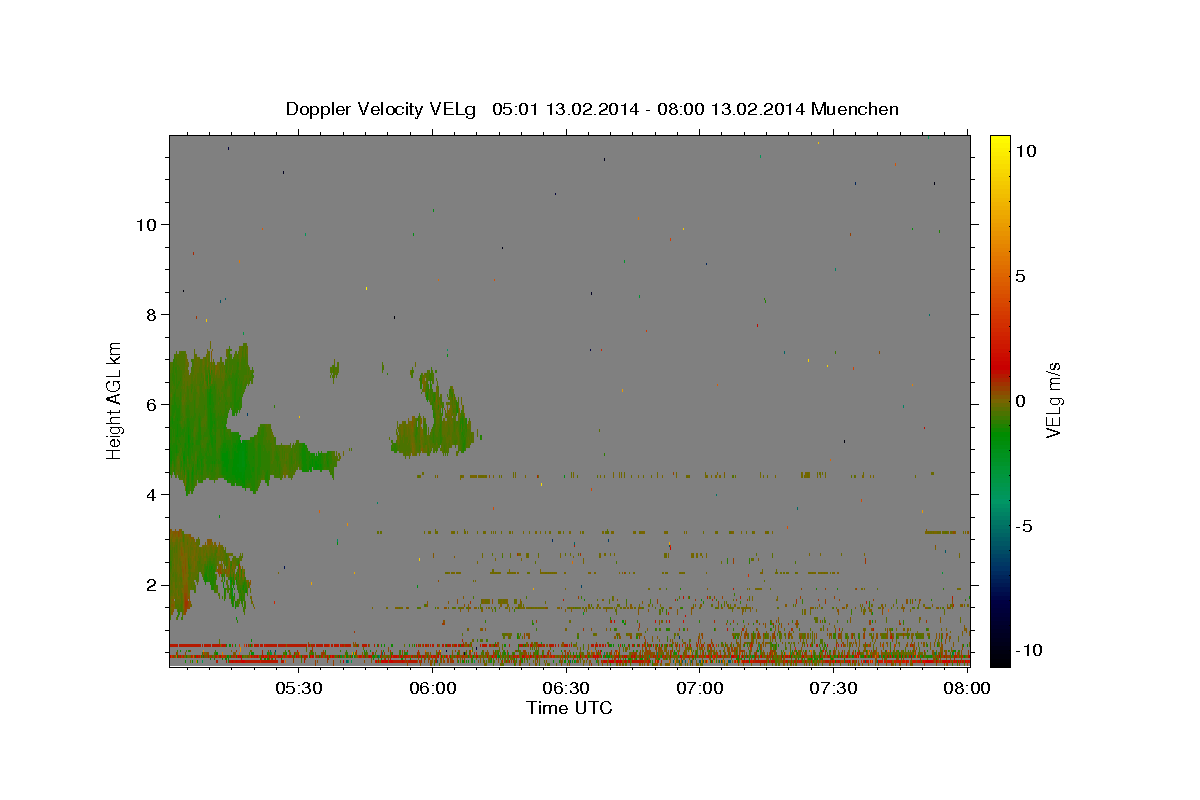1200x800 pixels.
Task: Click the height axis label 8
Action: coord(152,314)
